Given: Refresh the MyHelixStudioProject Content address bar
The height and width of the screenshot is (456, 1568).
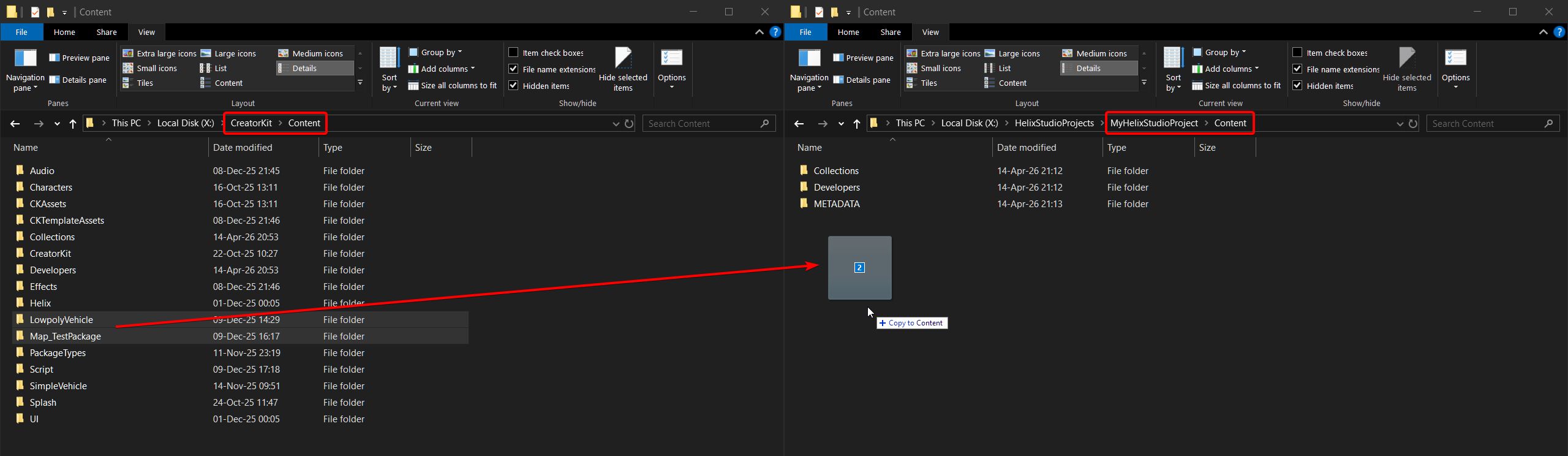Looking at the screenshot, I should [x=1413, y=123].
